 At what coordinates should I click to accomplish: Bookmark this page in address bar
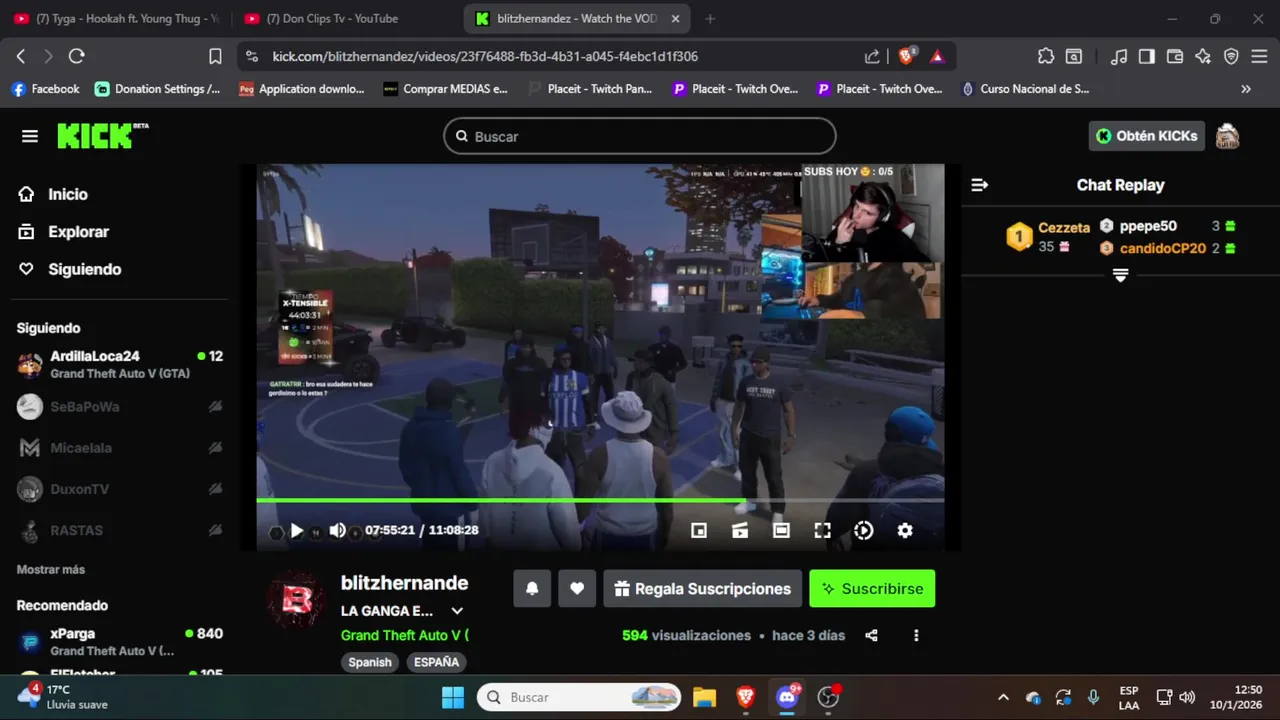click(x=215, y=57)
